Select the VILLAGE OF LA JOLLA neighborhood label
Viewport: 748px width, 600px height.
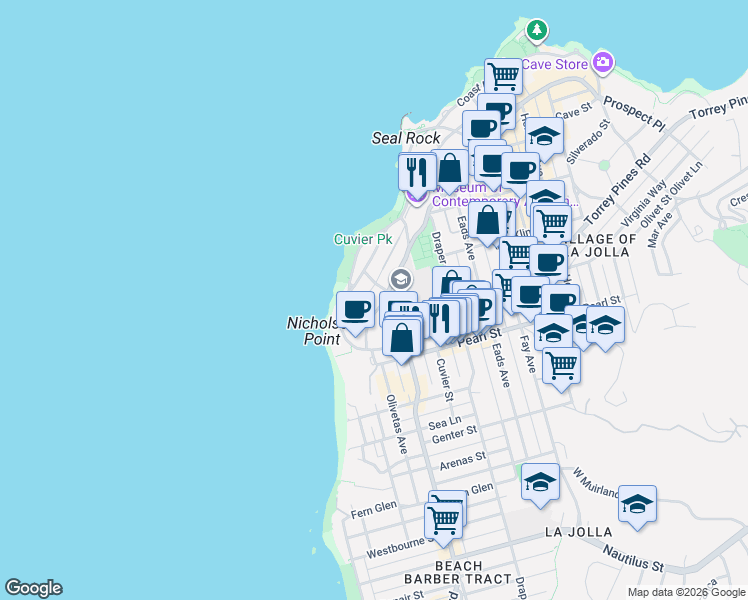tap(600, 246)
